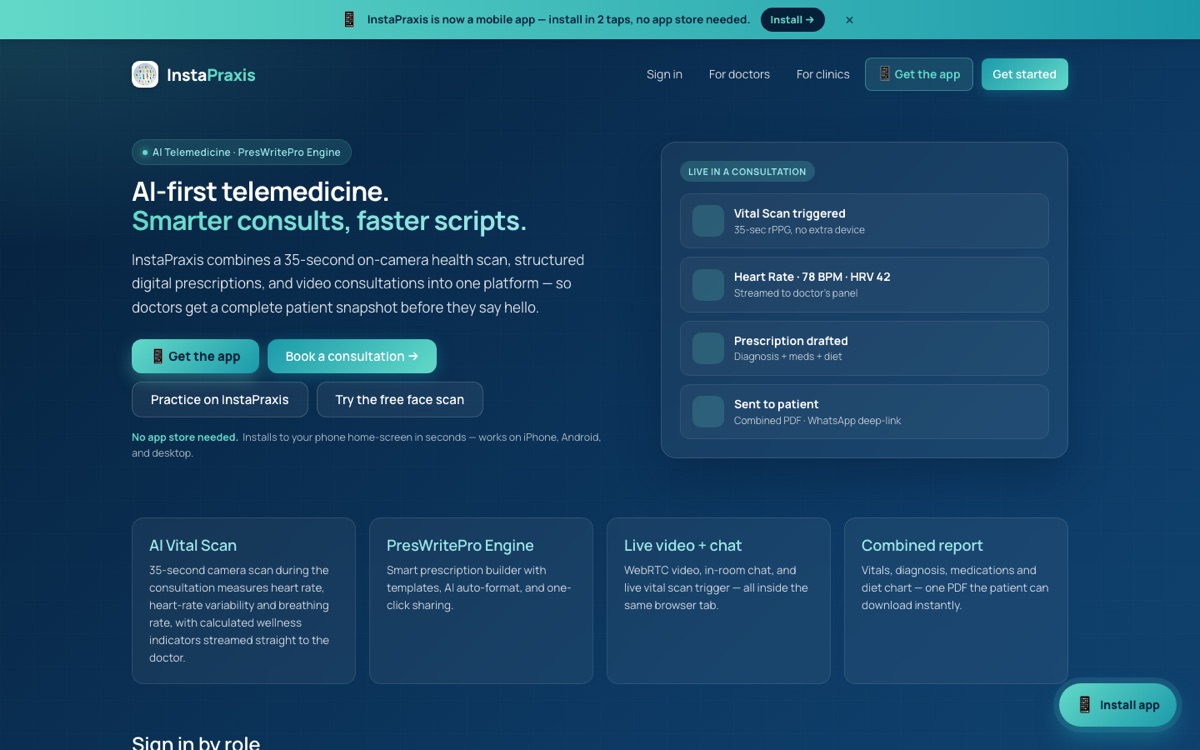1200x750 pixels.
Task: Click the No app store needed text
Action: (x=185, y=437)
